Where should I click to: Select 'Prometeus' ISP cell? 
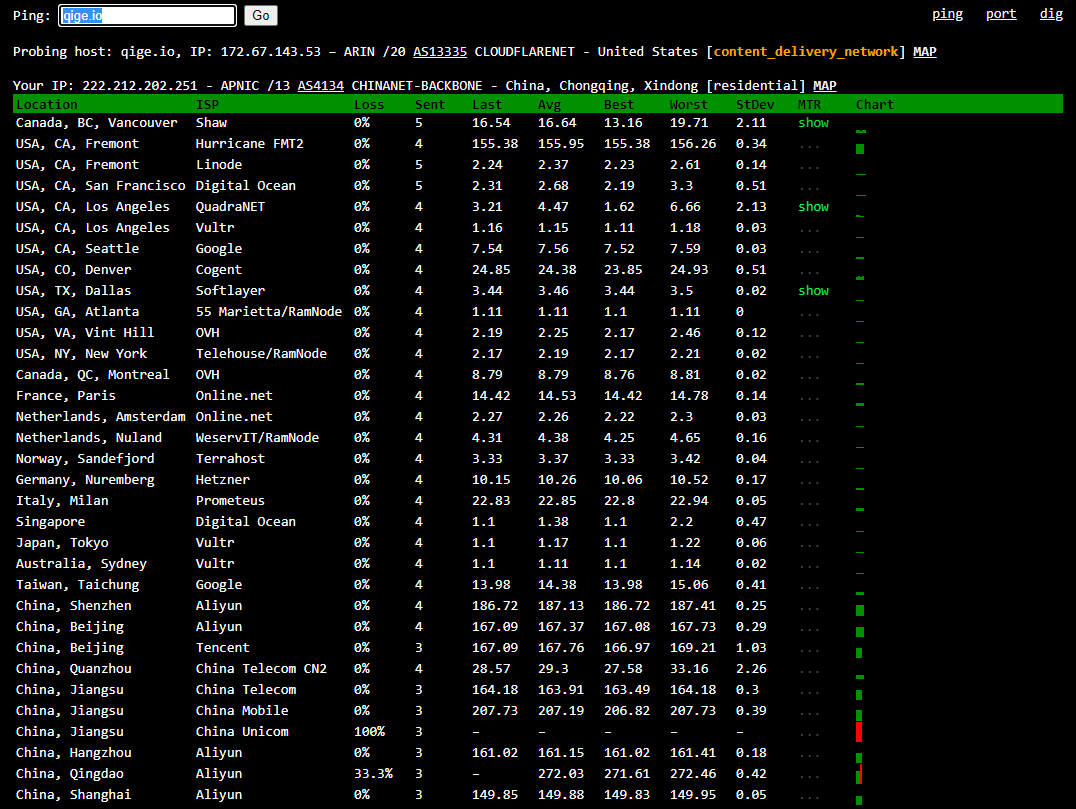click(x=230, y=501)
